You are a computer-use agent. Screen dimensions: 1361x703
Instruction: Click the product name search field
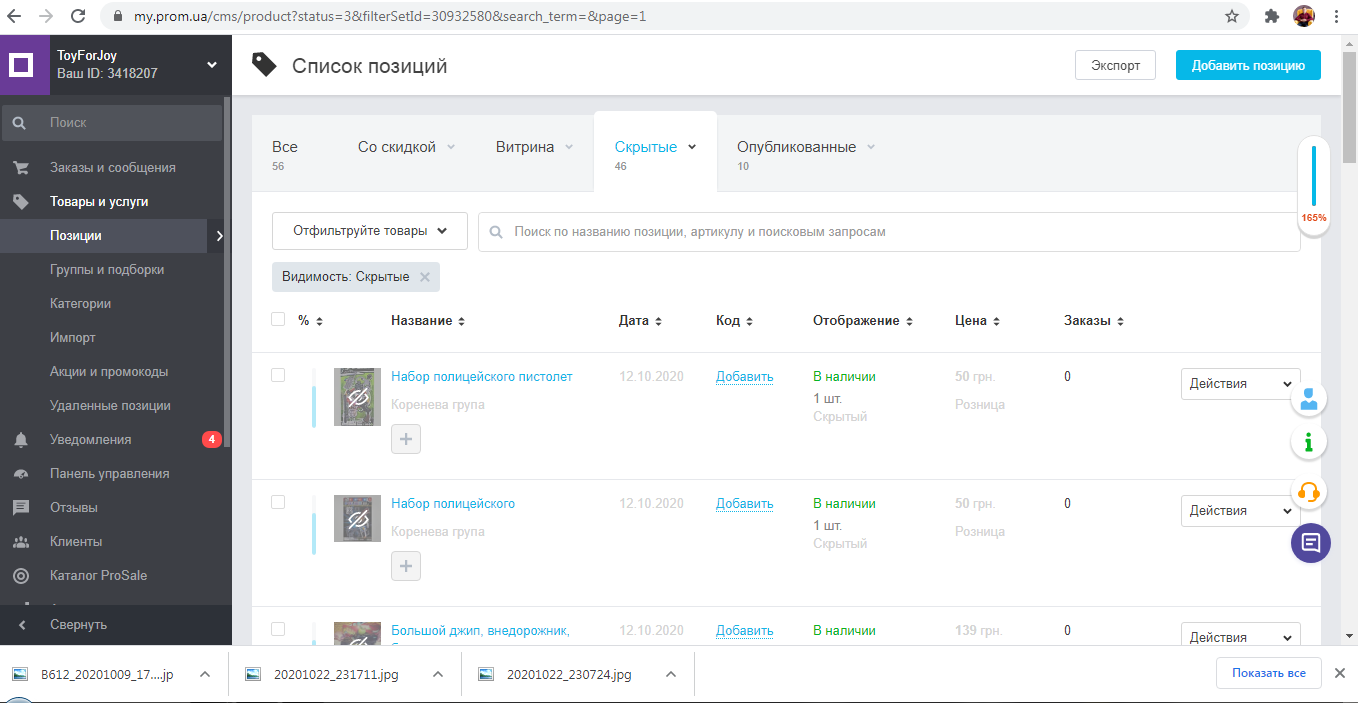pos(889,231)
